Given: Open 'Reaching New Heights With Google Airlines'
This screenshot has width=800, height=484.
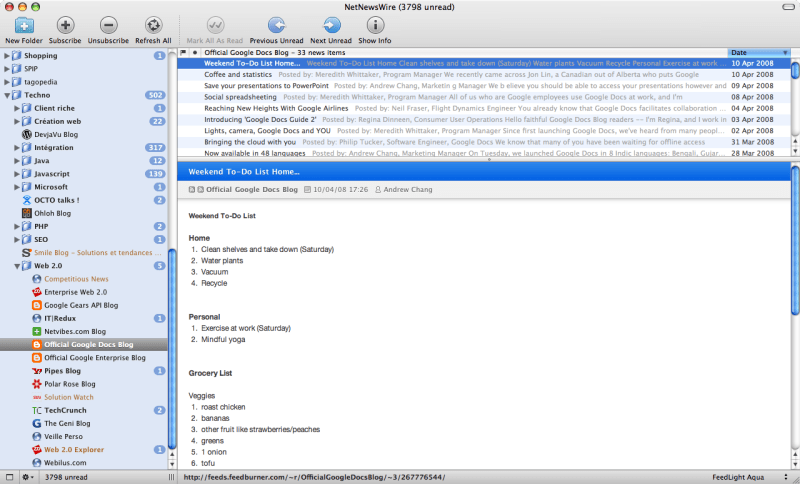Looking at the screenshot, I should click(484, 108).
